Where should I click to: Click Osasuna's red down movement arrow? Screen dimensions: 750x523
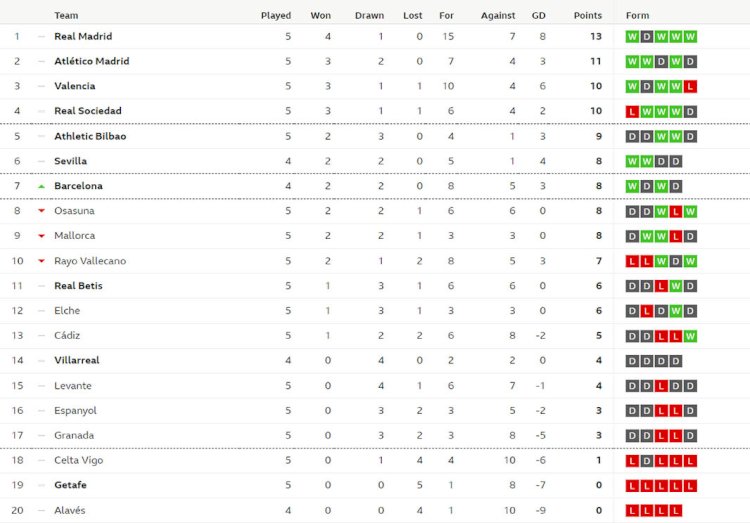click(42, 211)
